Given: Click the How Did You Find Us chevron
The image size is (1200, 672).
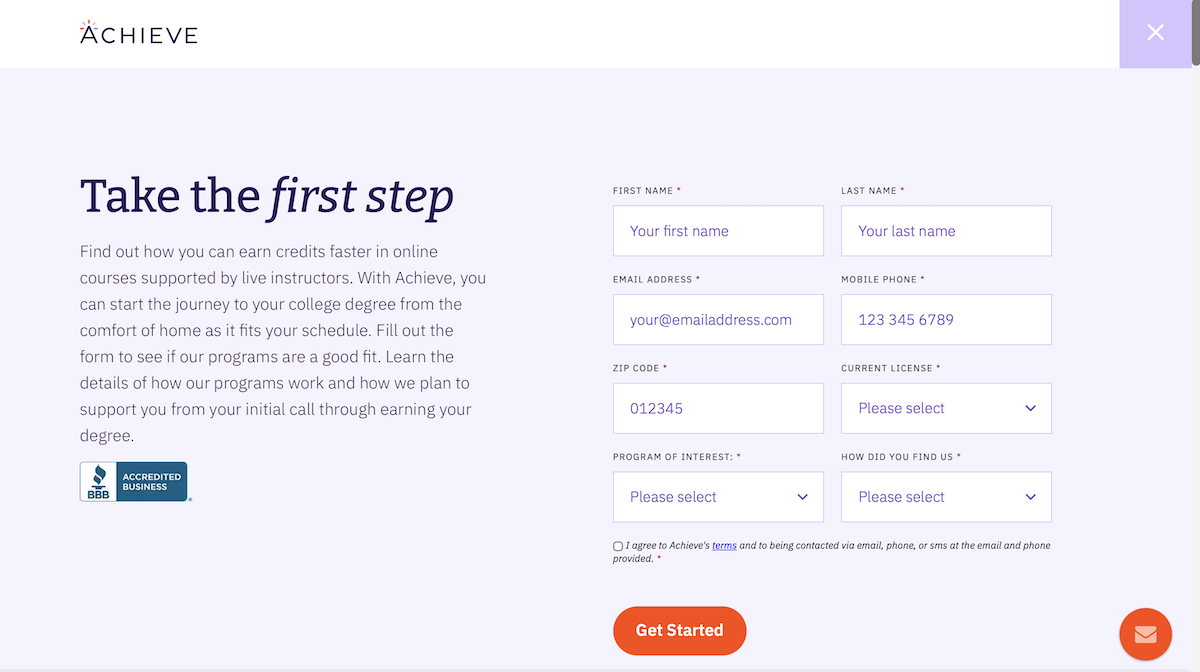Looking at the screenshot, I should coord(1031,497).
